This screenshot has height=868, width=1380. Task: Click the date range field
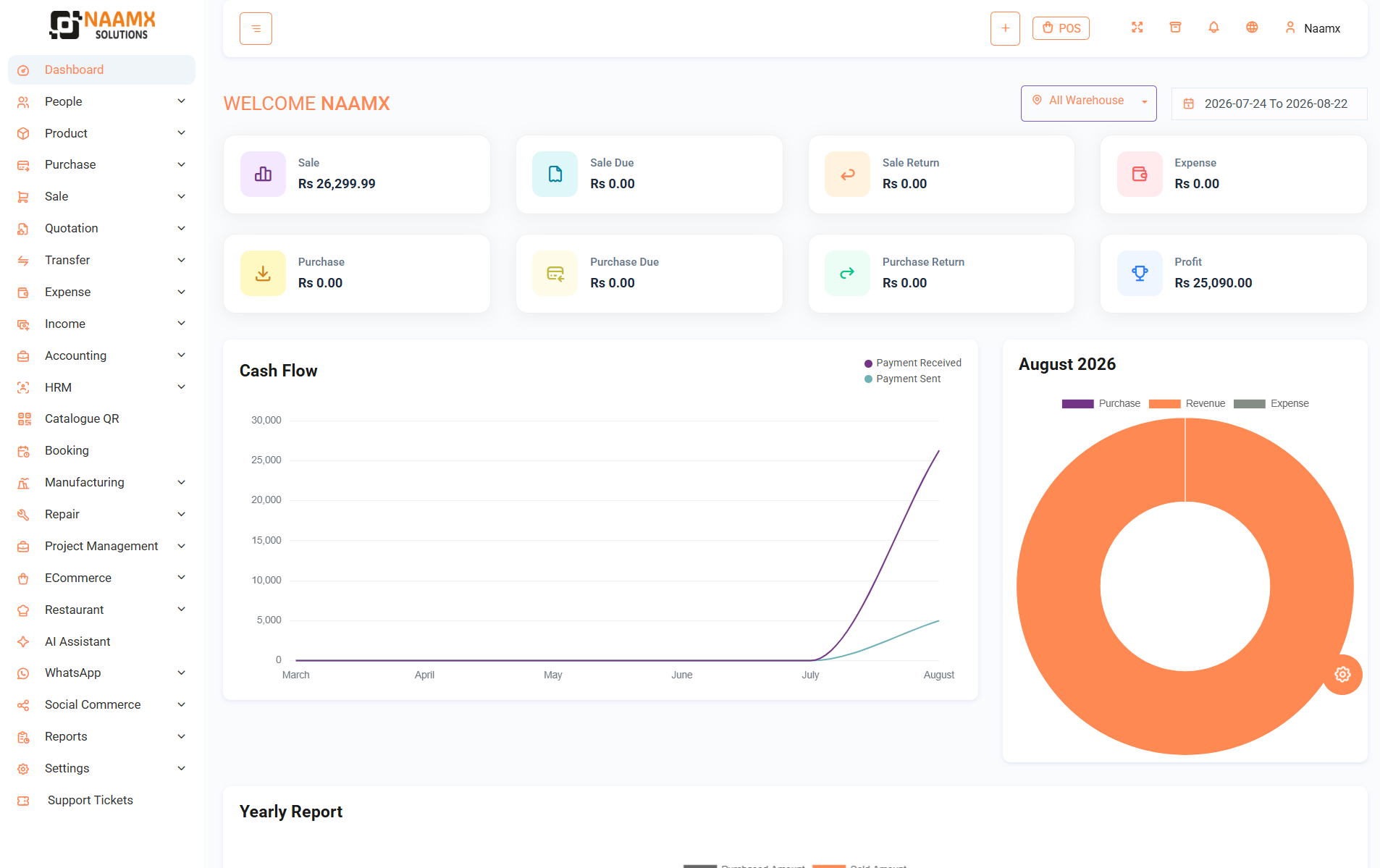click(1269, 104)
